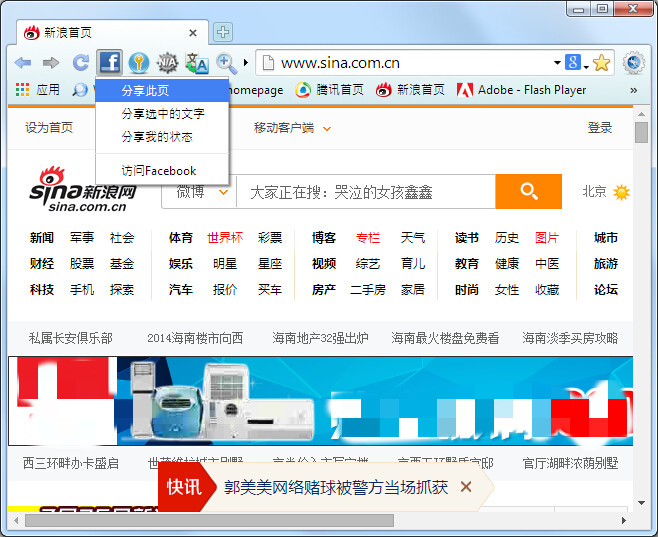Click the 登录 login link
This screenshot has width=658, height=537.
coord(600,128)
